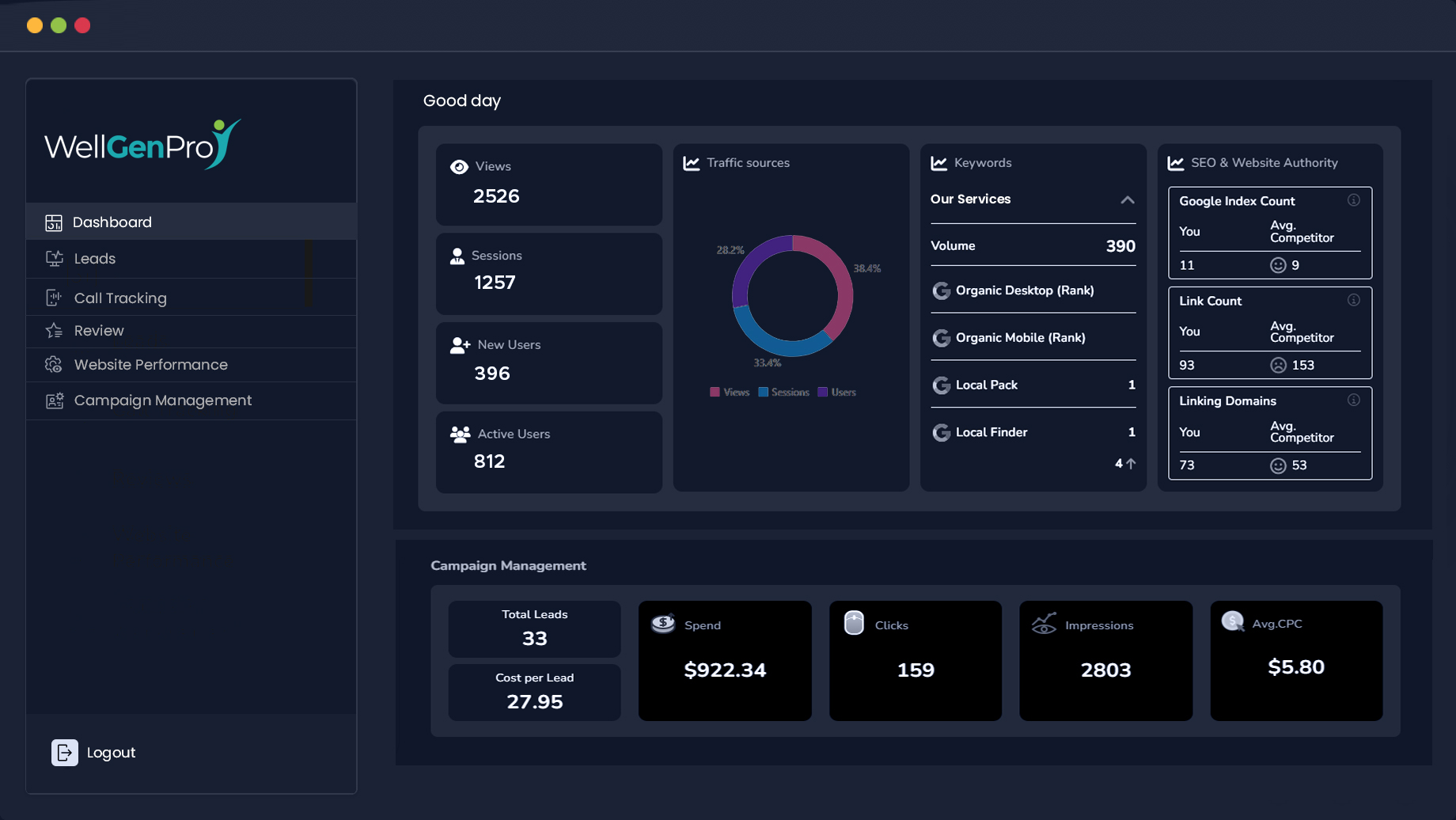Click the green window control dot

tap(59, 25)
